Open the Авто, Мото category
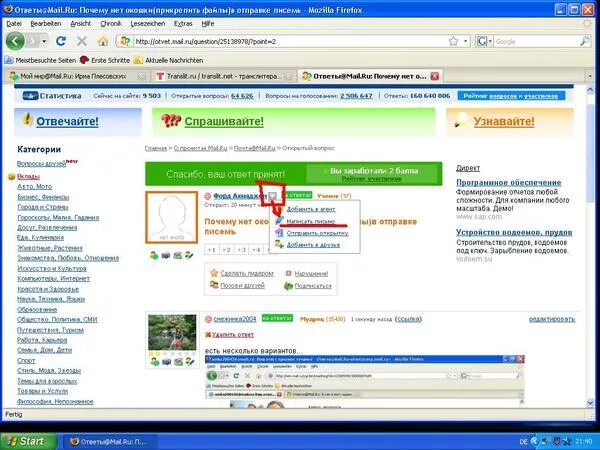The image size is (600, 450). click(34, 186)
